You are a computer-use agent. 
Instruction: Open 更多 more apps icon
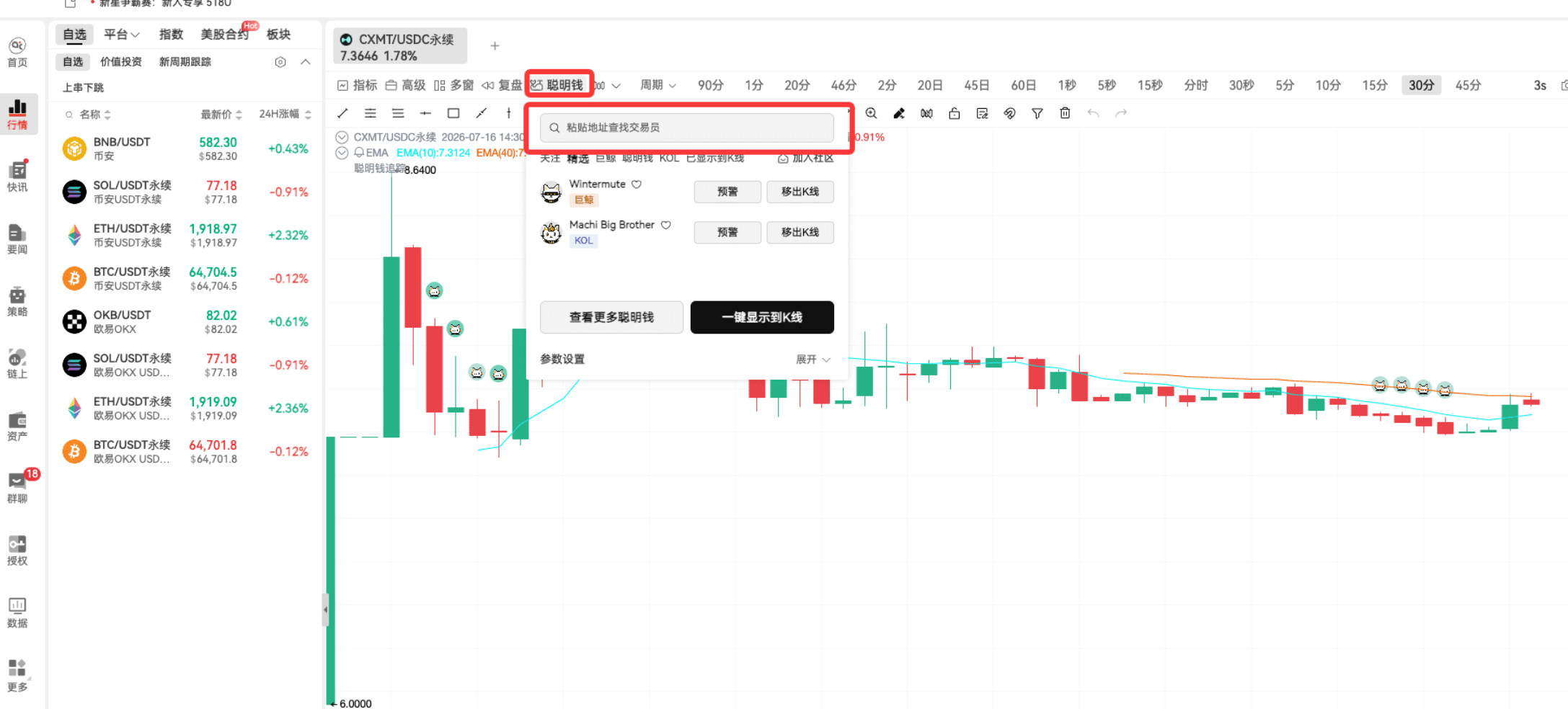[17, 675]
